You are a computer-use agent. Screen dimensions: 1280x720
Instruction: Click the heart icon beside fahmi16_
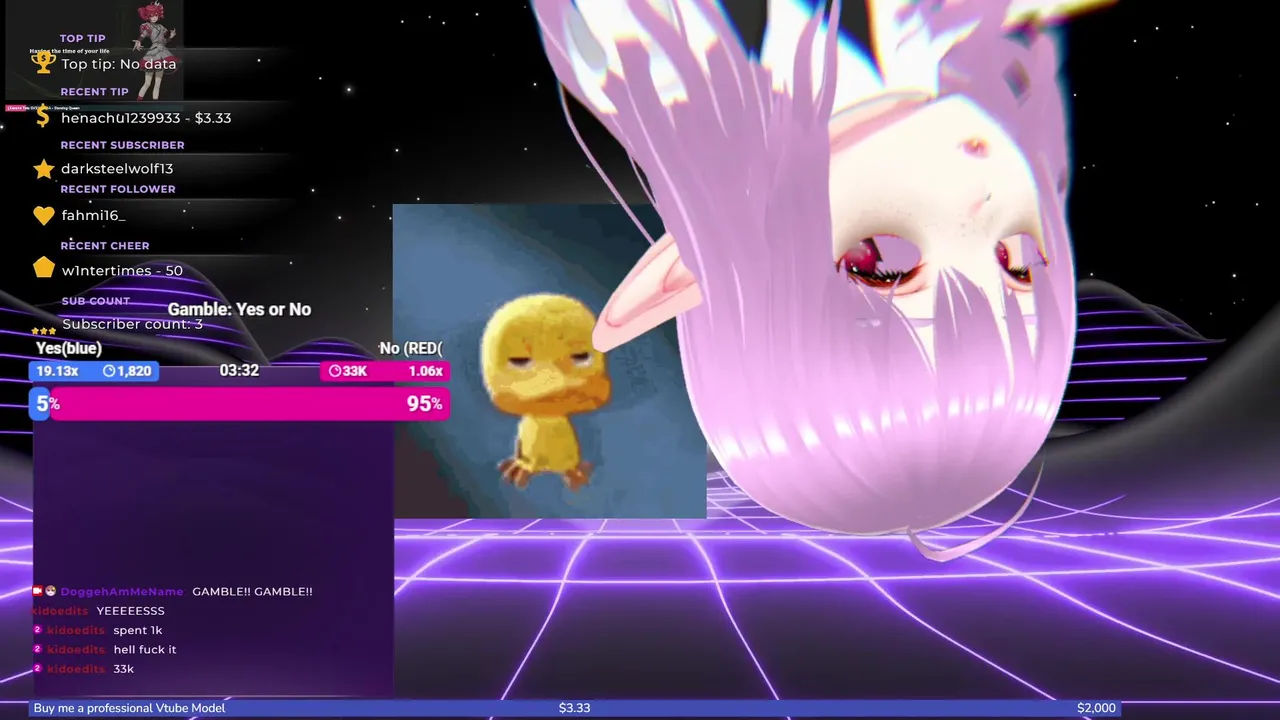click(43, 215)
